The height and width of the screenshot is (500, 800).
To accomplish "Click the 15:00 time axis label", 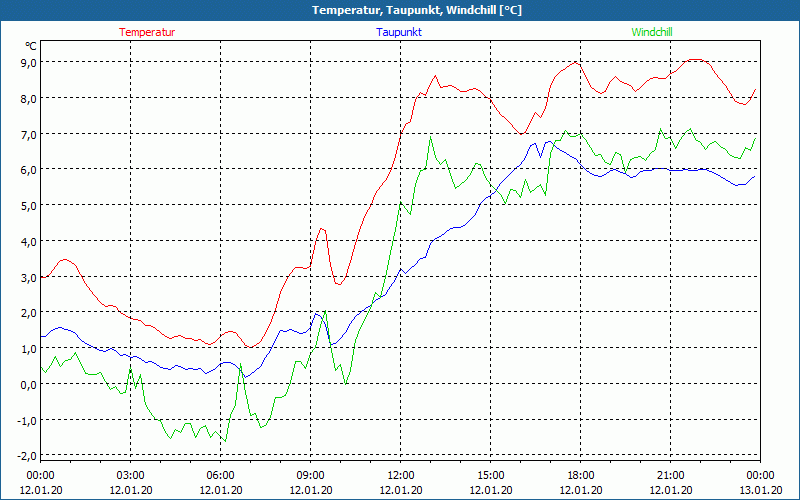I will [490, 476].
